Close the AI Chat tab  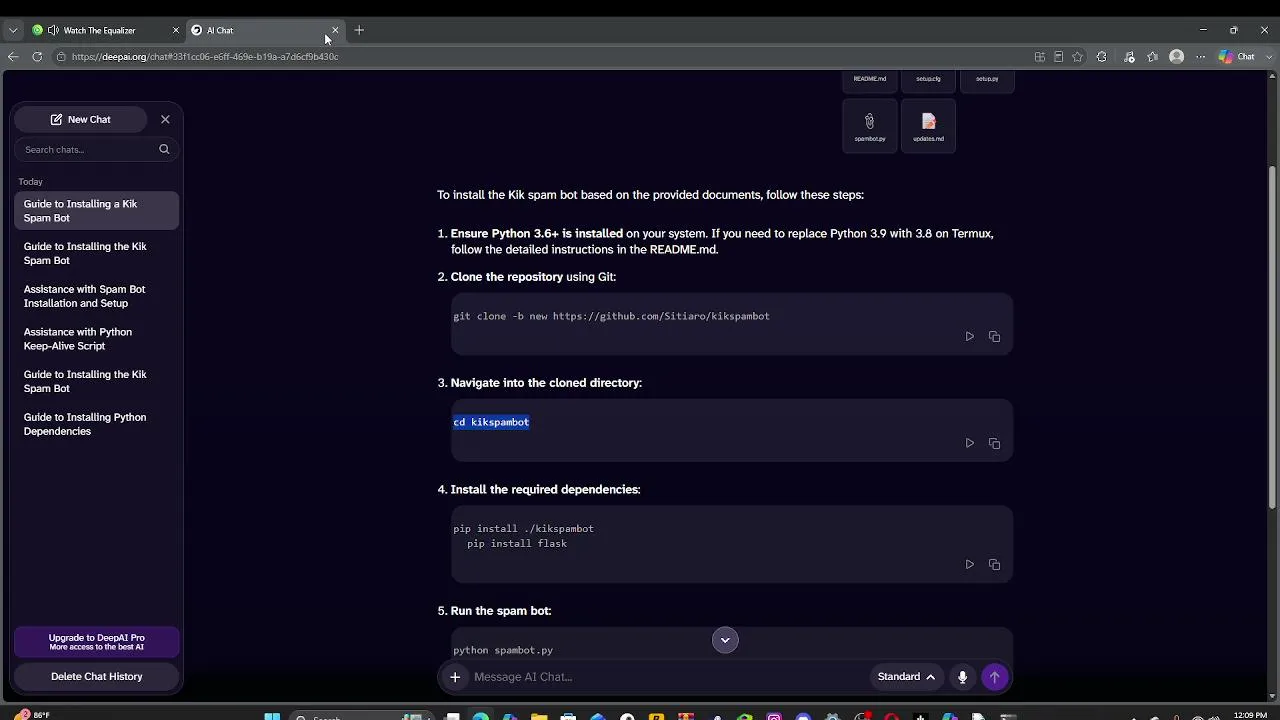coord(335,30)
